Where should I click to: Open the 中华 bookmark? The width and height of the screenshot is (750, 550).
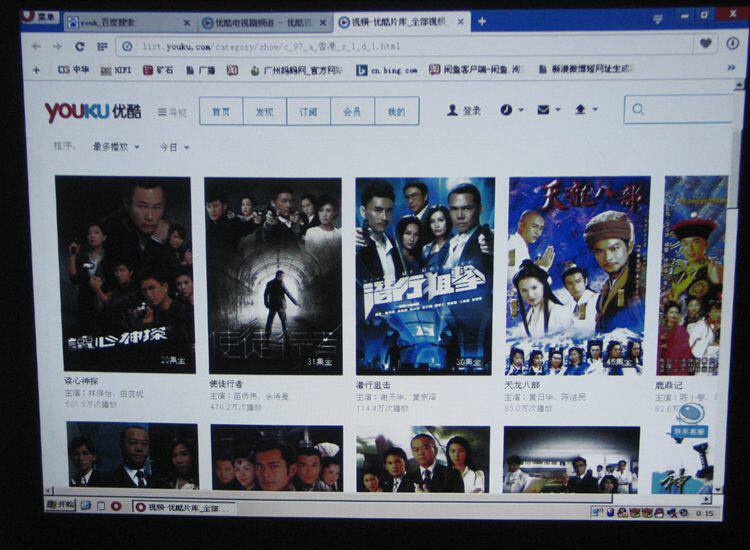[x=73, y=70]
